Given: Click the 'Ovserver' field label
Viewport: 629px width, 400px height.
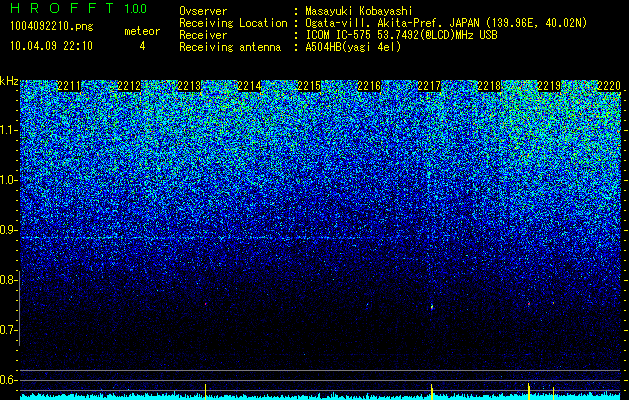Looking at the screenshot, I should click(x=203, y=11).
